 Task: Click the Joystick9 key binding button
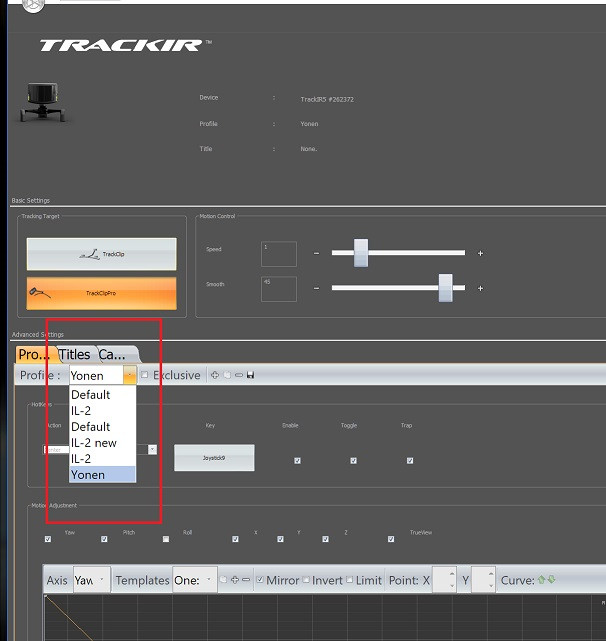[214, 458]
